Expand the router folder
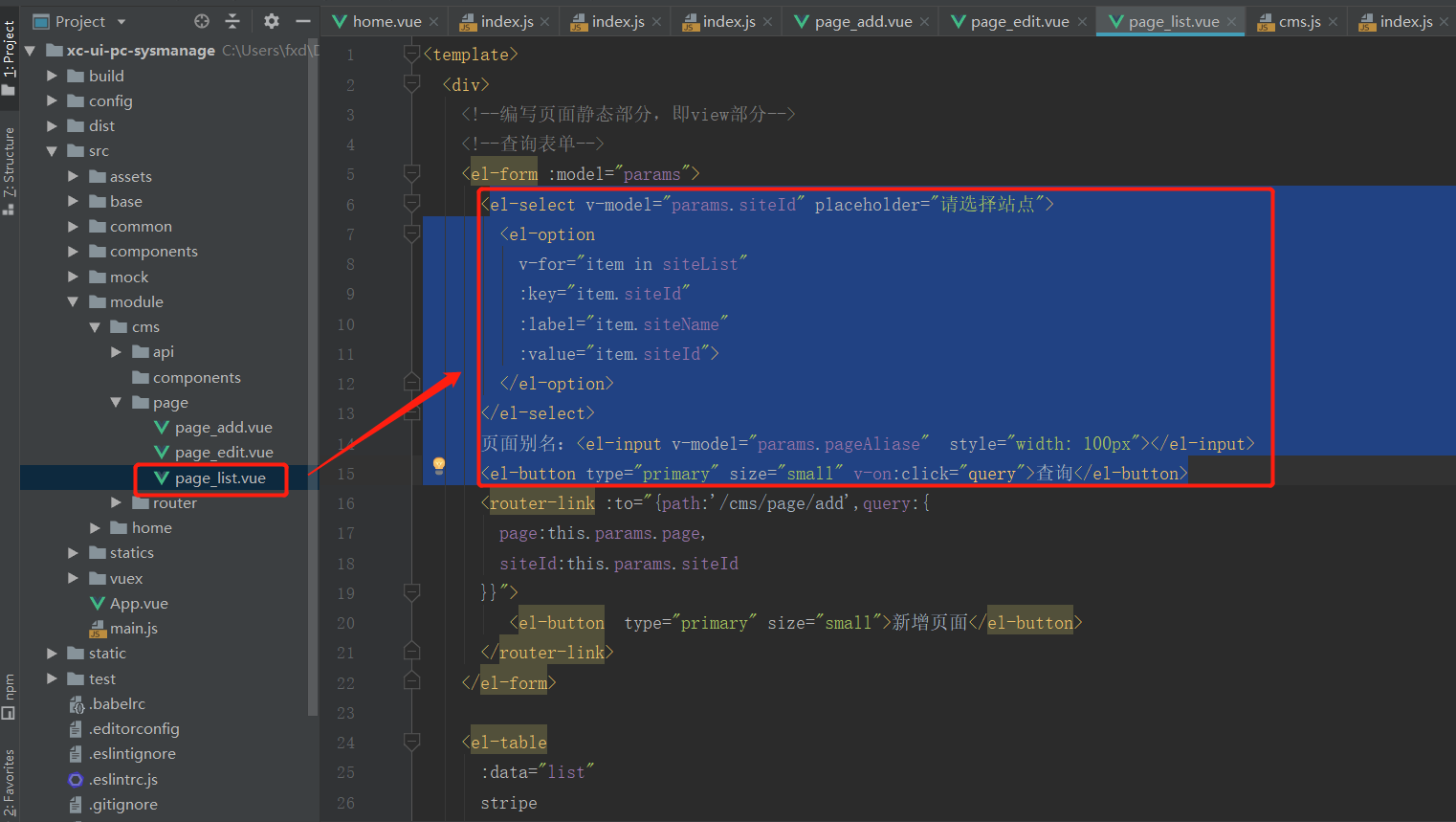1456x822 pixels. tap(116, 502)
